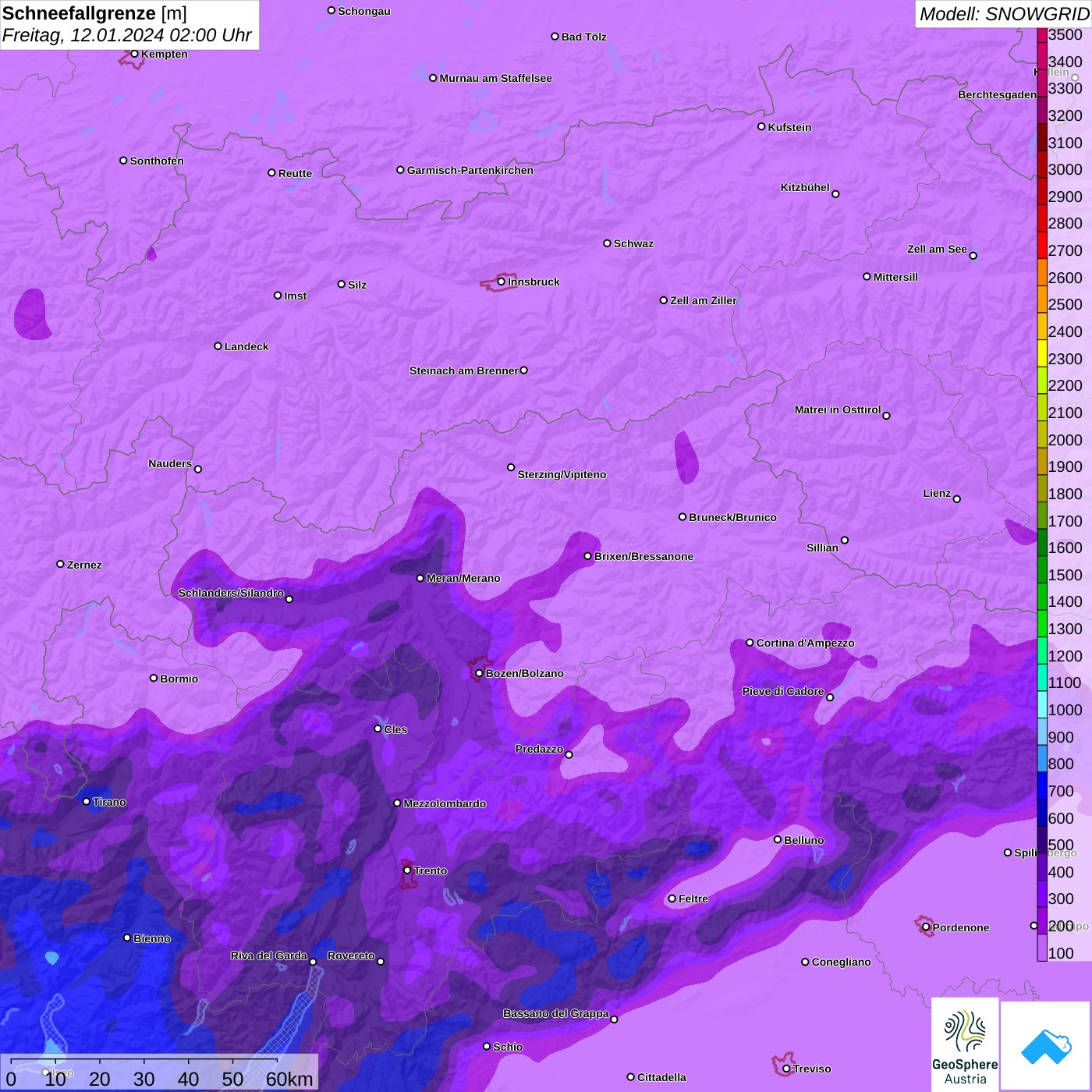Click the distance scale bar ending at 60km
1092x1092 pixels.
(x=159, y=1073)
